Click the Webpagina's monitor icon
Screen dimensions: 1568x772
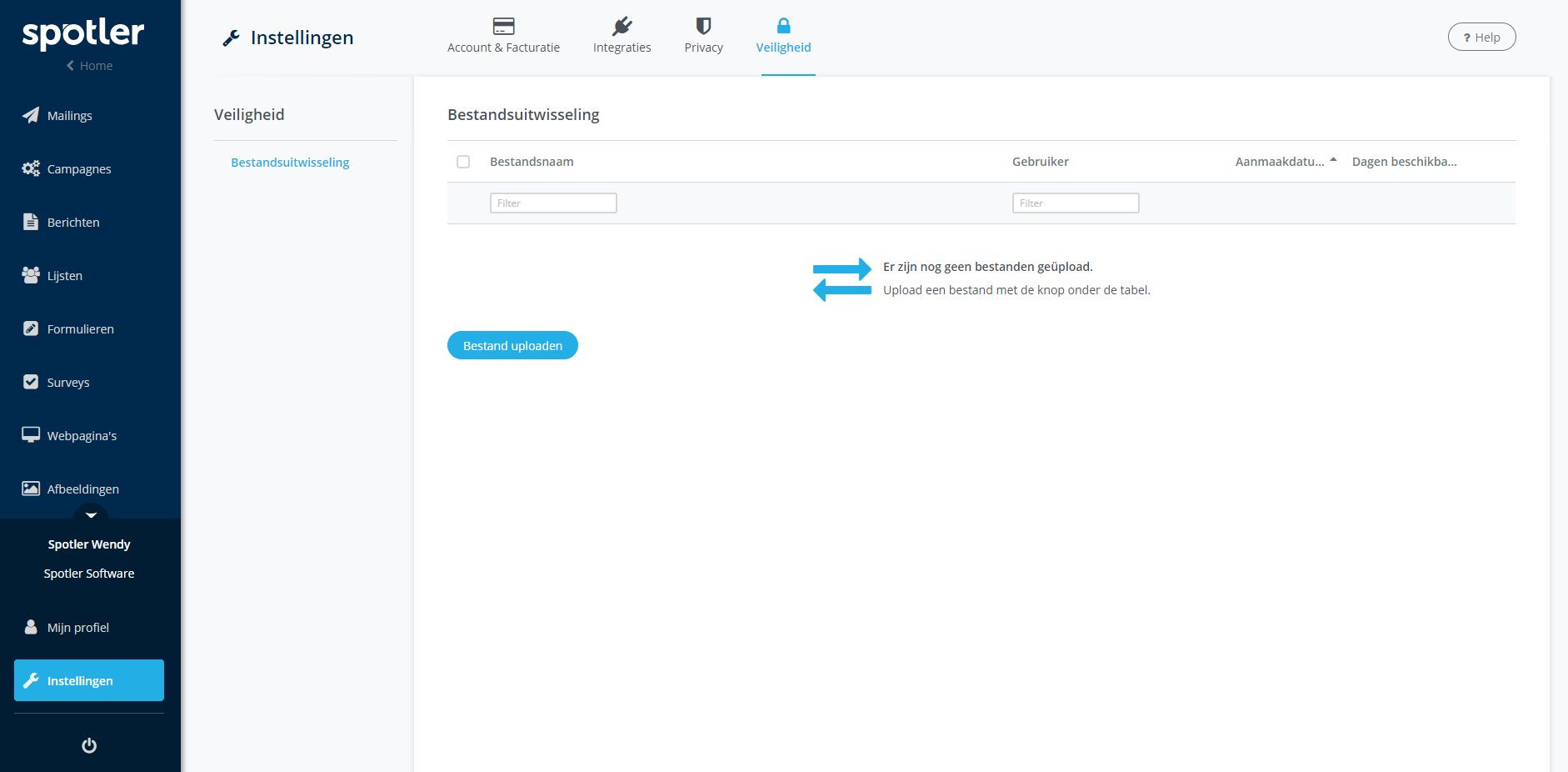pos(31,435)
